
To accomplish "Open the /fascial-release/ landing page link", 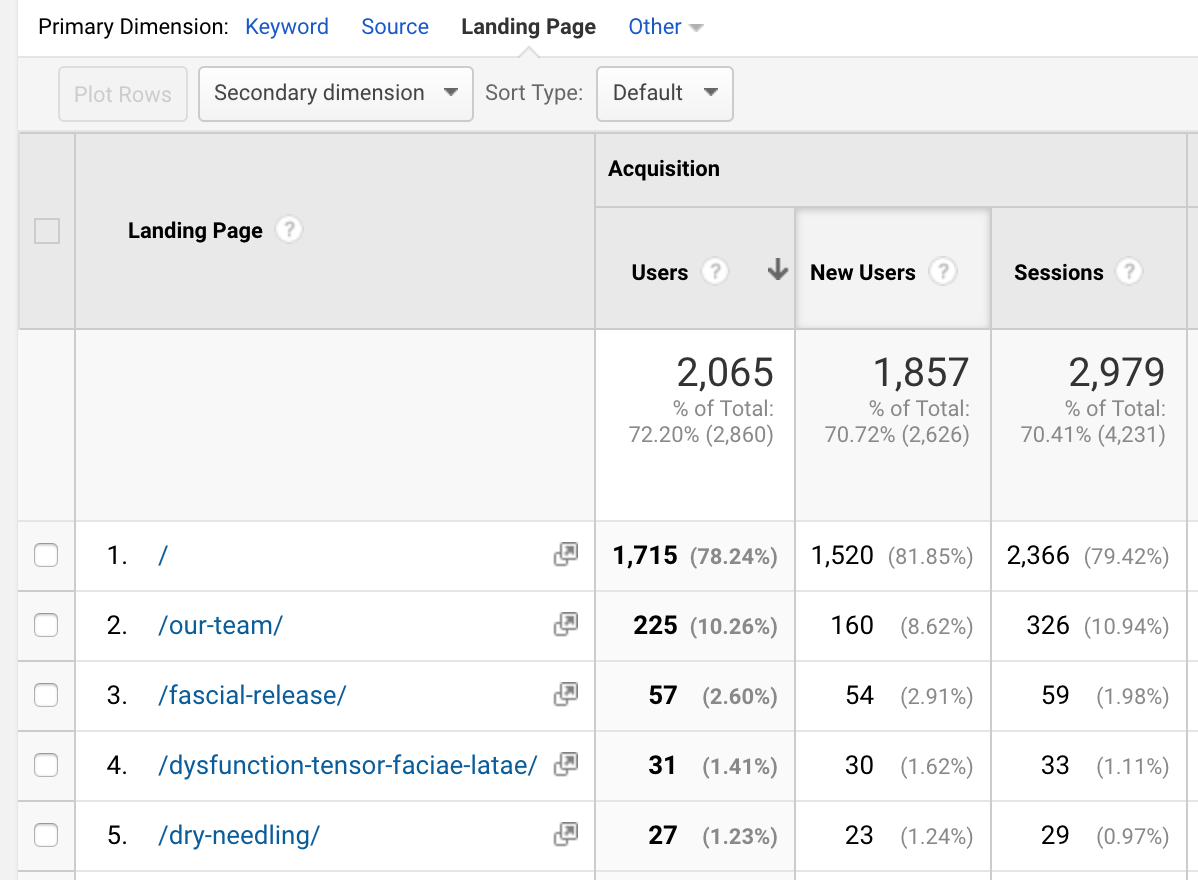I will click(252, 695).
